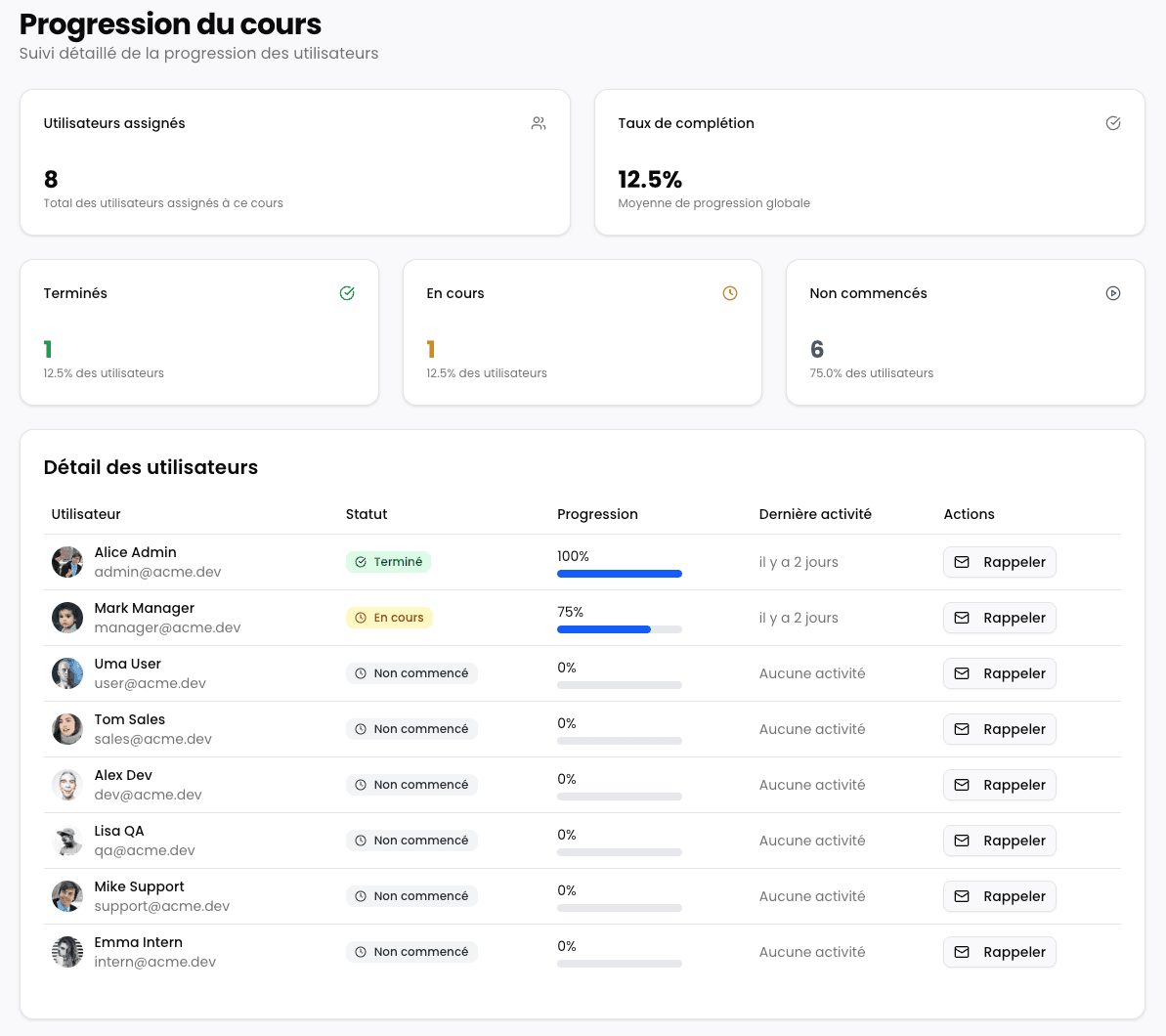Click the En cours status badge

point(389,618)
